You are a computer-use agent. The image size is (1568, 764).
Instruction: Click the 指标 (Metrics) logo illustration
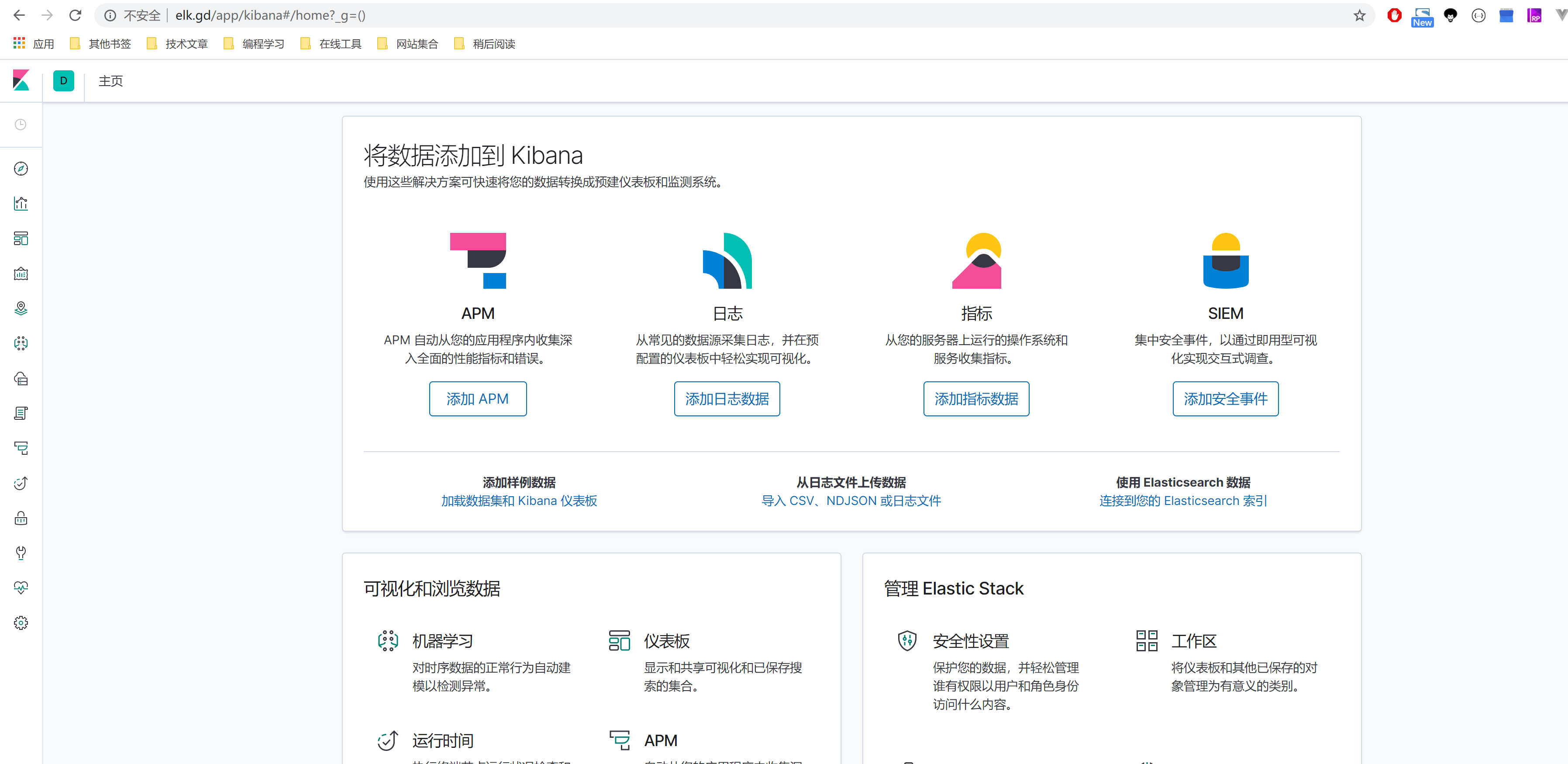point(976,260)
